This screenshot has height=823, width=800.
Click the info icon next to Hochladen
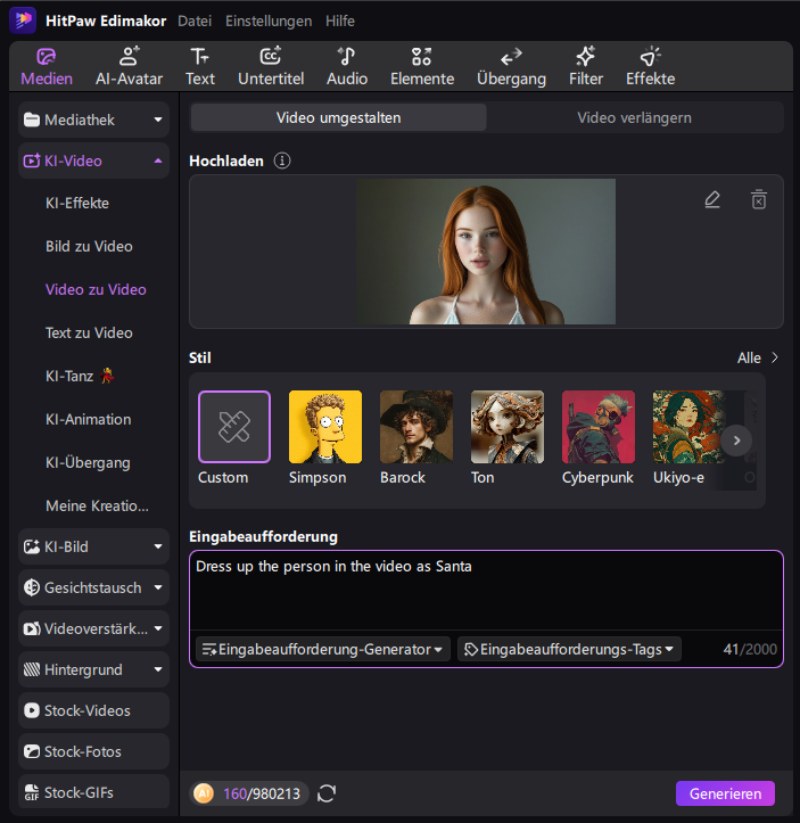pyautogui.click(x=282, y=160)
